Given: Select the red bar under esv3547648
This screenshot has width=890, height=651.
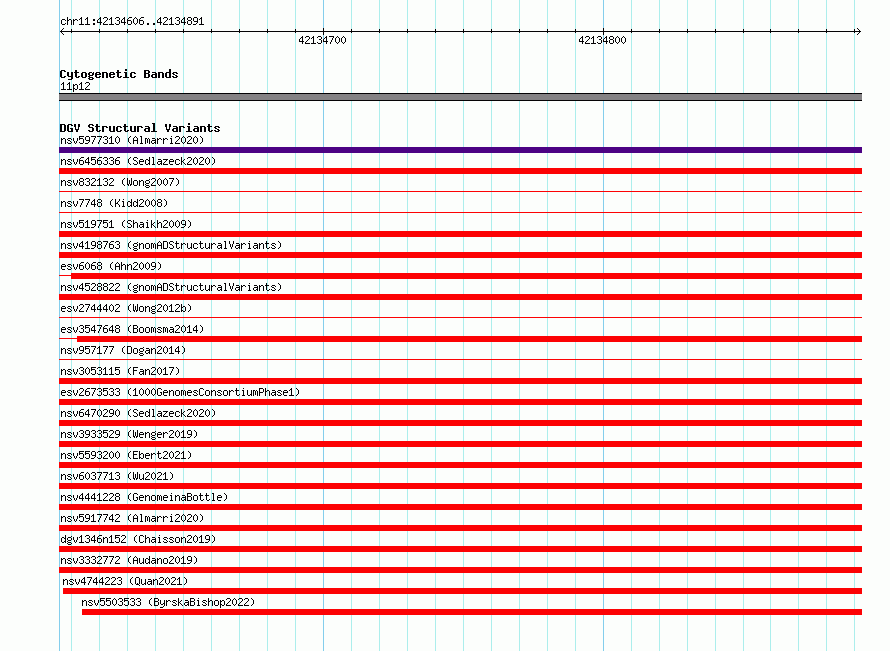Looking at the screenshot, I should tap(469, 339).
